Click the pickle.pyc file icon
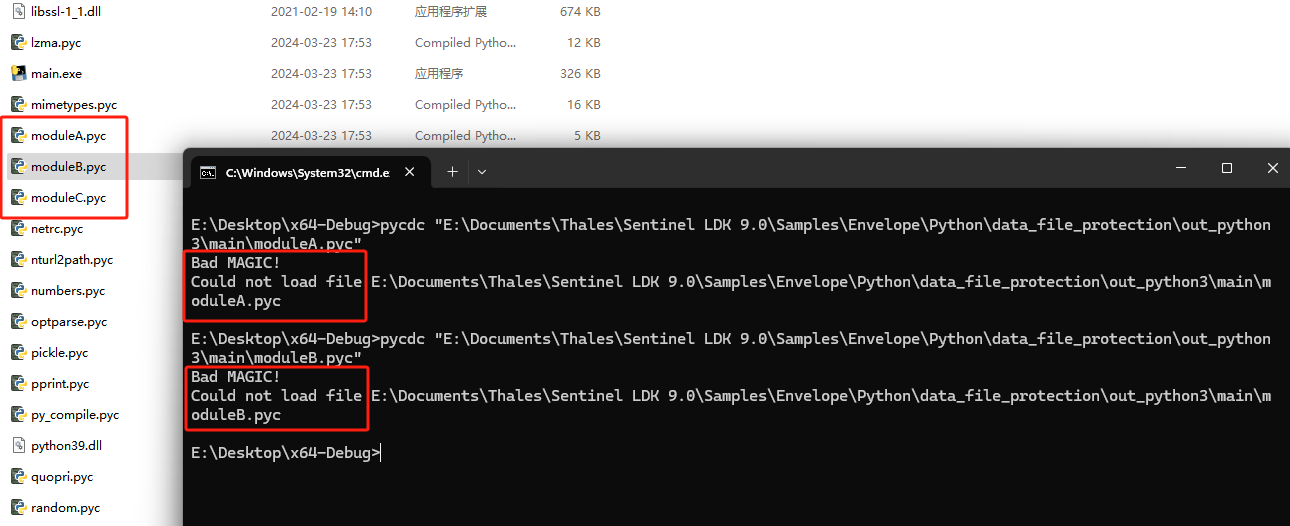The height and width of the screenshot is (526, 1290). [18, 352]
